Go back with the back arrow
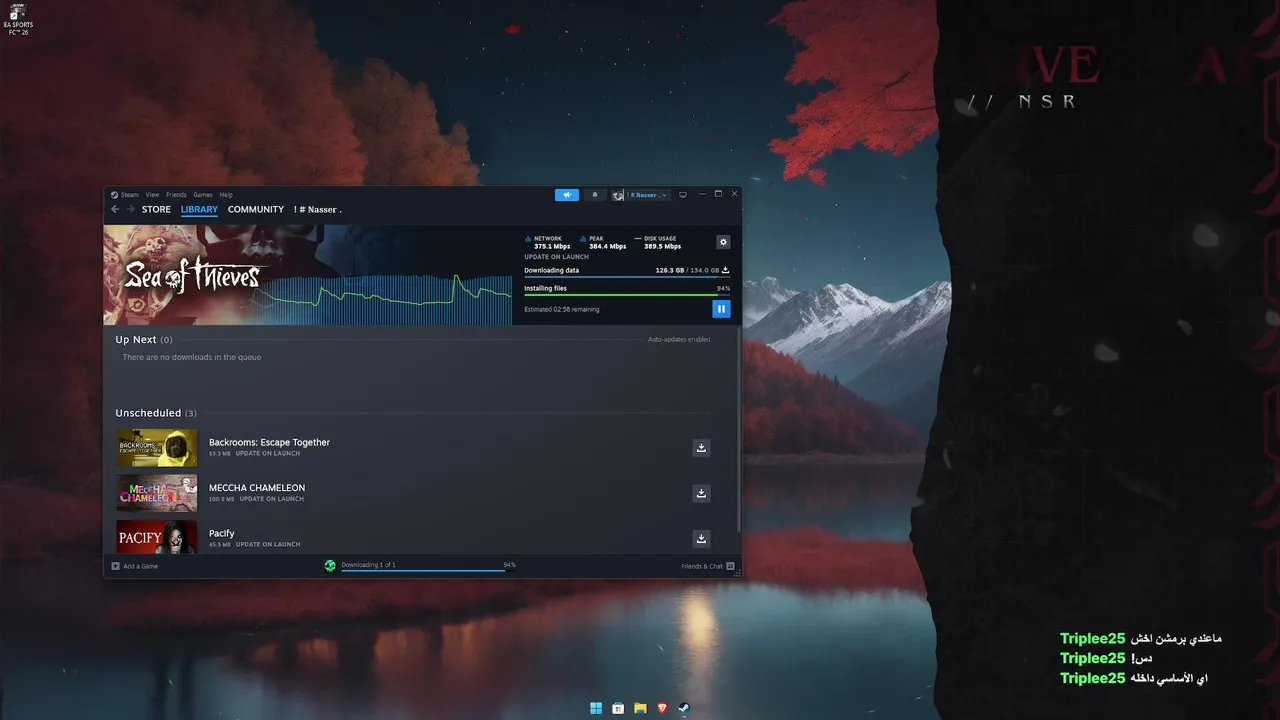 (115, 210)
